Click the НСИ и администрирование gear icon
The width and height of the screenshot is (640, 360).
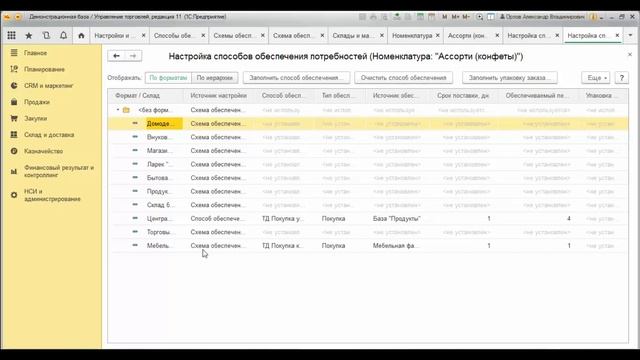[14, 195]
